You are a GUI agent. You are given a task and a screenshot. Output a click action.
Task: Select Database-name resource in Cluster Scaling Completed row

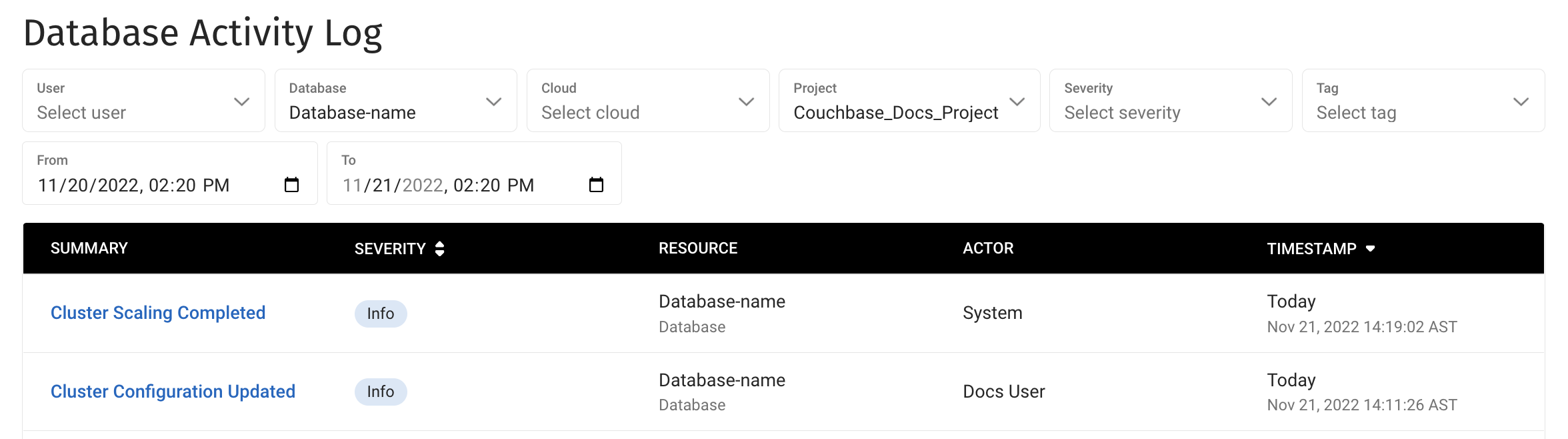[722, 302]
